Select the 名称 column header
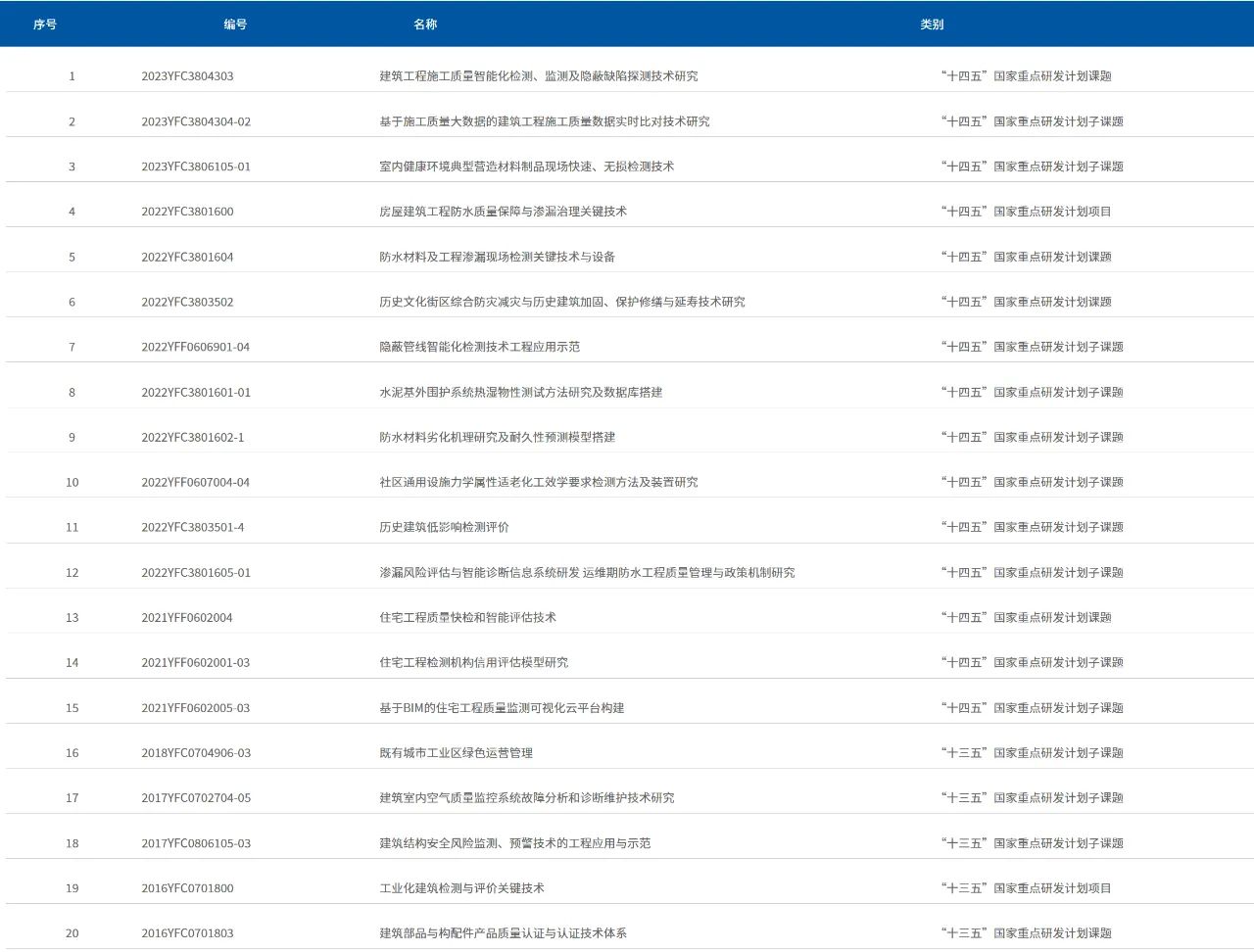This screenshot has height=952, width=1254. [425, 24]
